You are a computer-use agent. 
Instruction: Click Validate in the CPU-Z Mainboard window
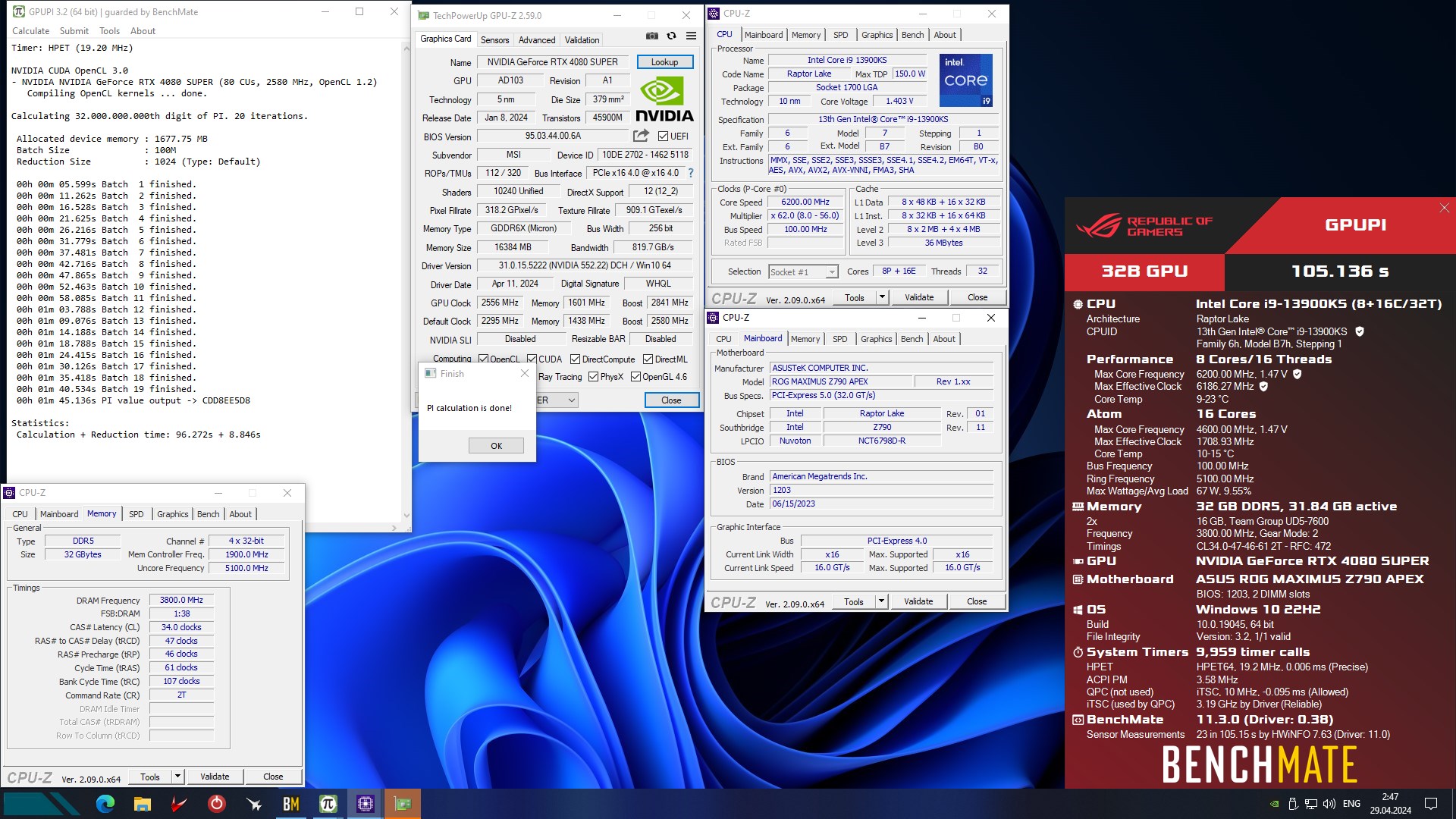click(918, 601)
